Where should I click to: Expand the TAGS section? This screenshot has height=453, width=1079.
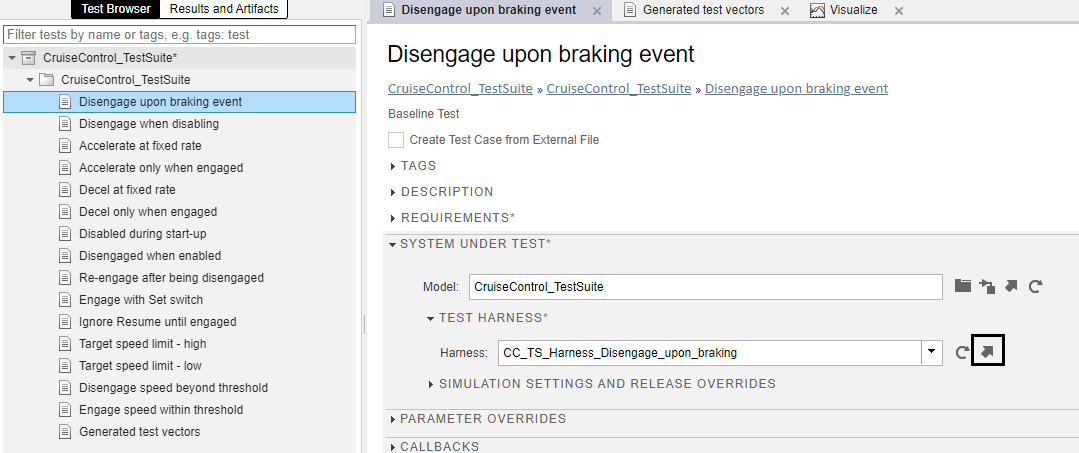393,166
